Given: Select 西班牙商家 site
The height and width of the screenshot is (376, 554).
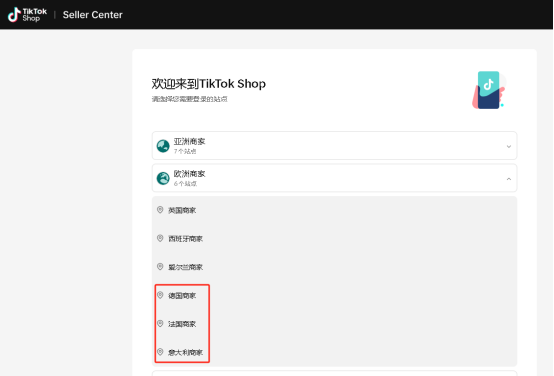Looking at the screenshot, I should tap(185, 239).
